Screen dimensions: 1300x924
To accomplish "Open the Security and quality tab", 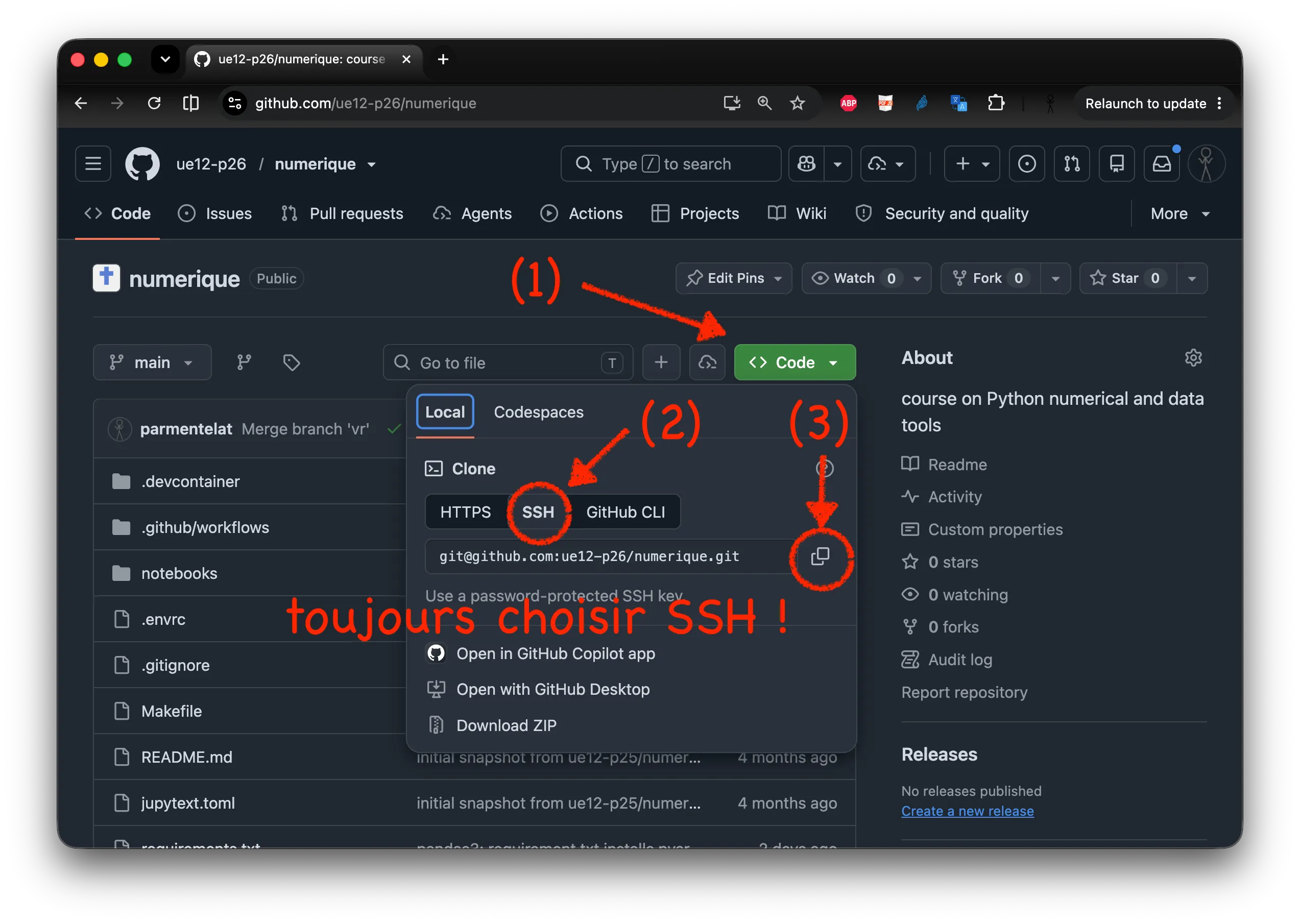I will pos(942,213).
